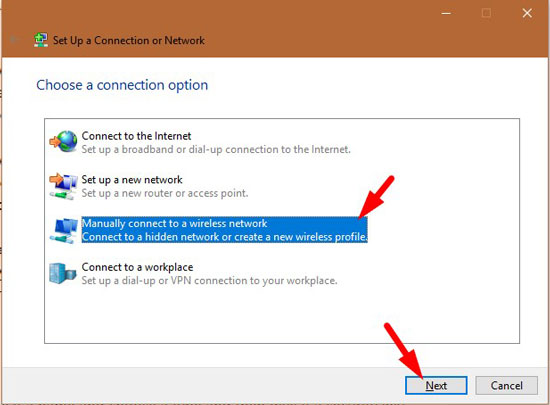Click the network wizard icon in title bar
The width and height of the screenshot is (550, 405).
click(x=41, y=40)
